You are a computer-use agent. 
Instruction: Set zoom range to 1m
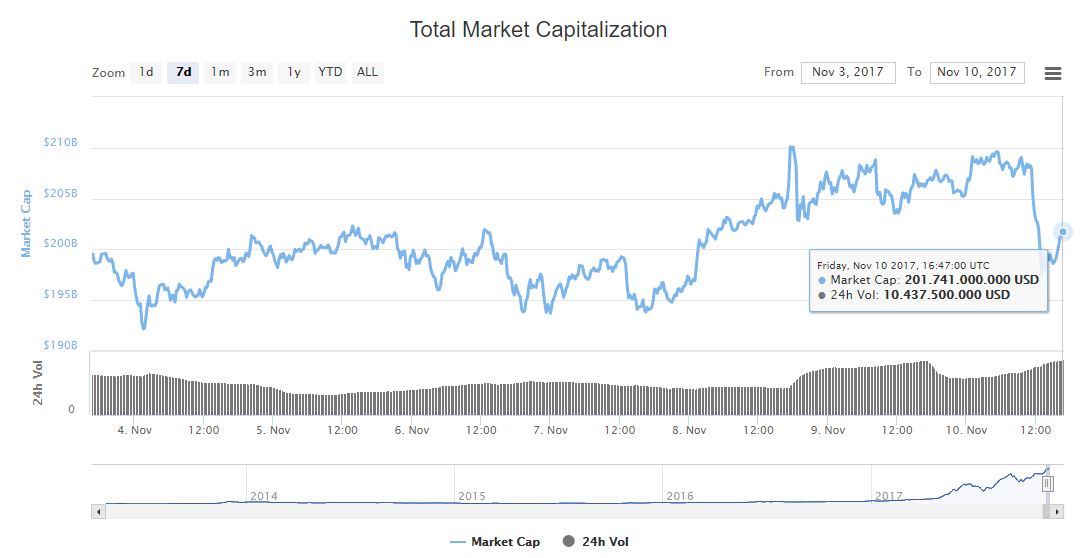[x=220, y=72]
